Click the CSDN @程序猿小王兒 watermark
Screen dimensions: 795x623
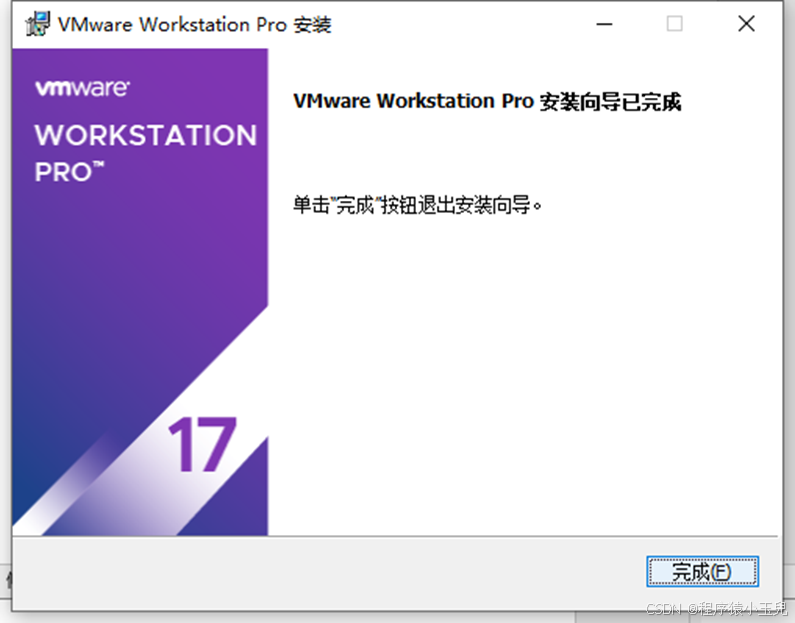pyautogui.click(x=717, y=608)
